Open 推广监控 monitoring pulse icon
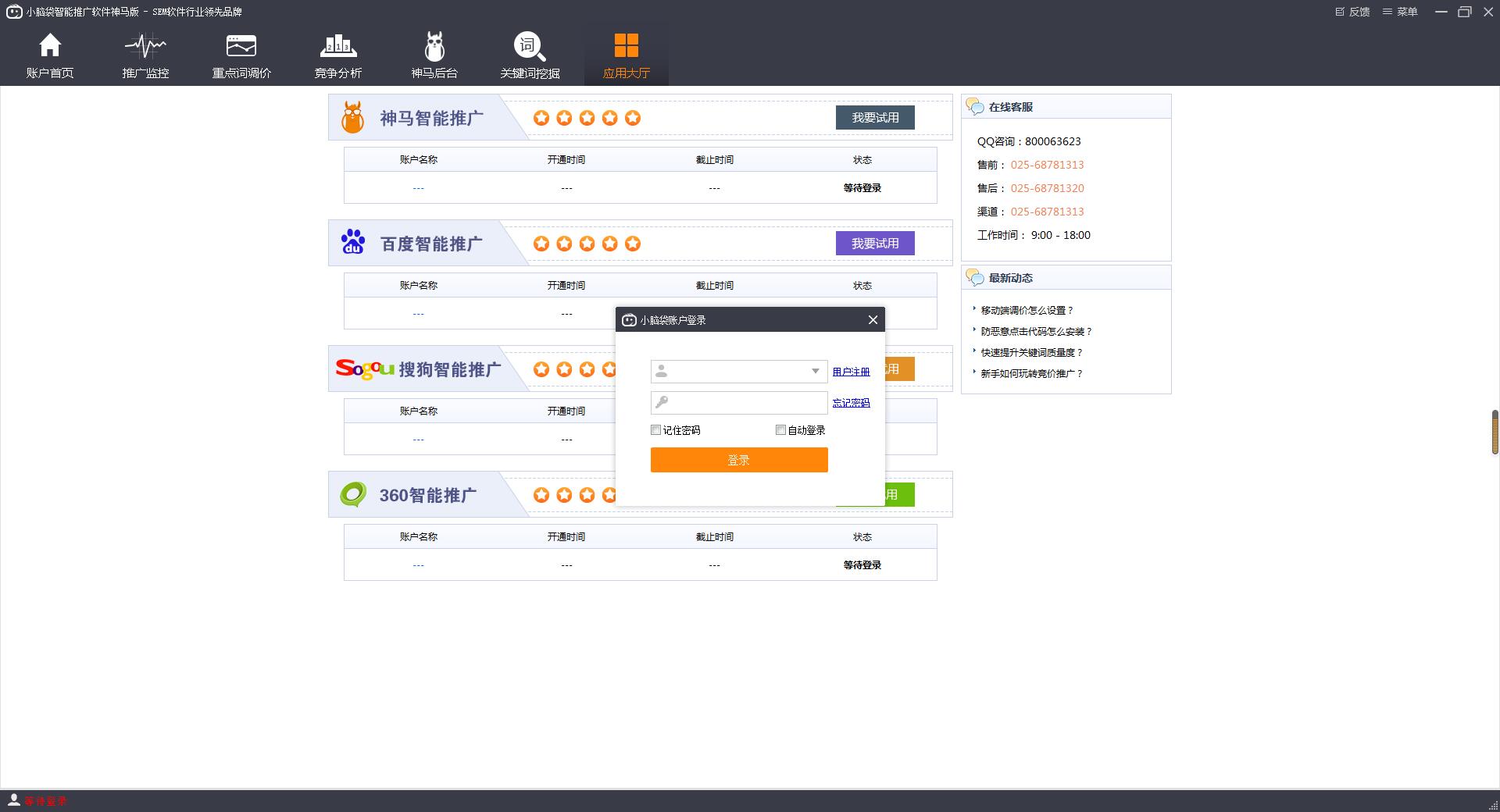 tap(145, 46)
